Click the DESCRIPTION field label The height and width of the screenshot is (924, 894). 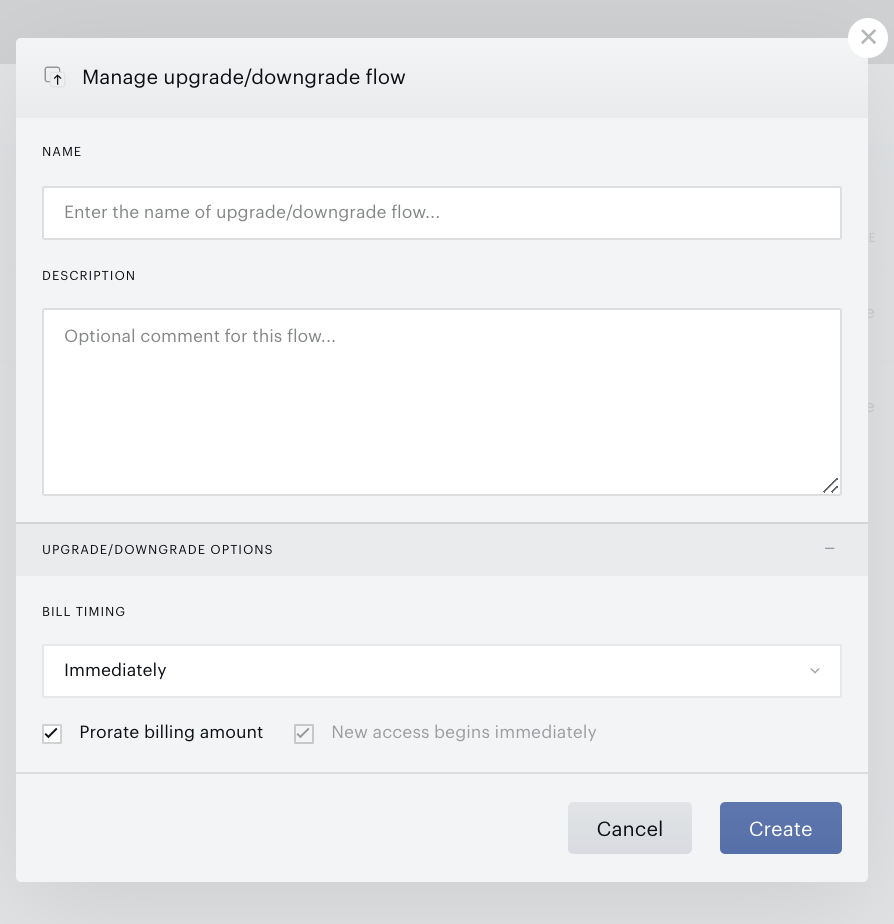point(89,276)
